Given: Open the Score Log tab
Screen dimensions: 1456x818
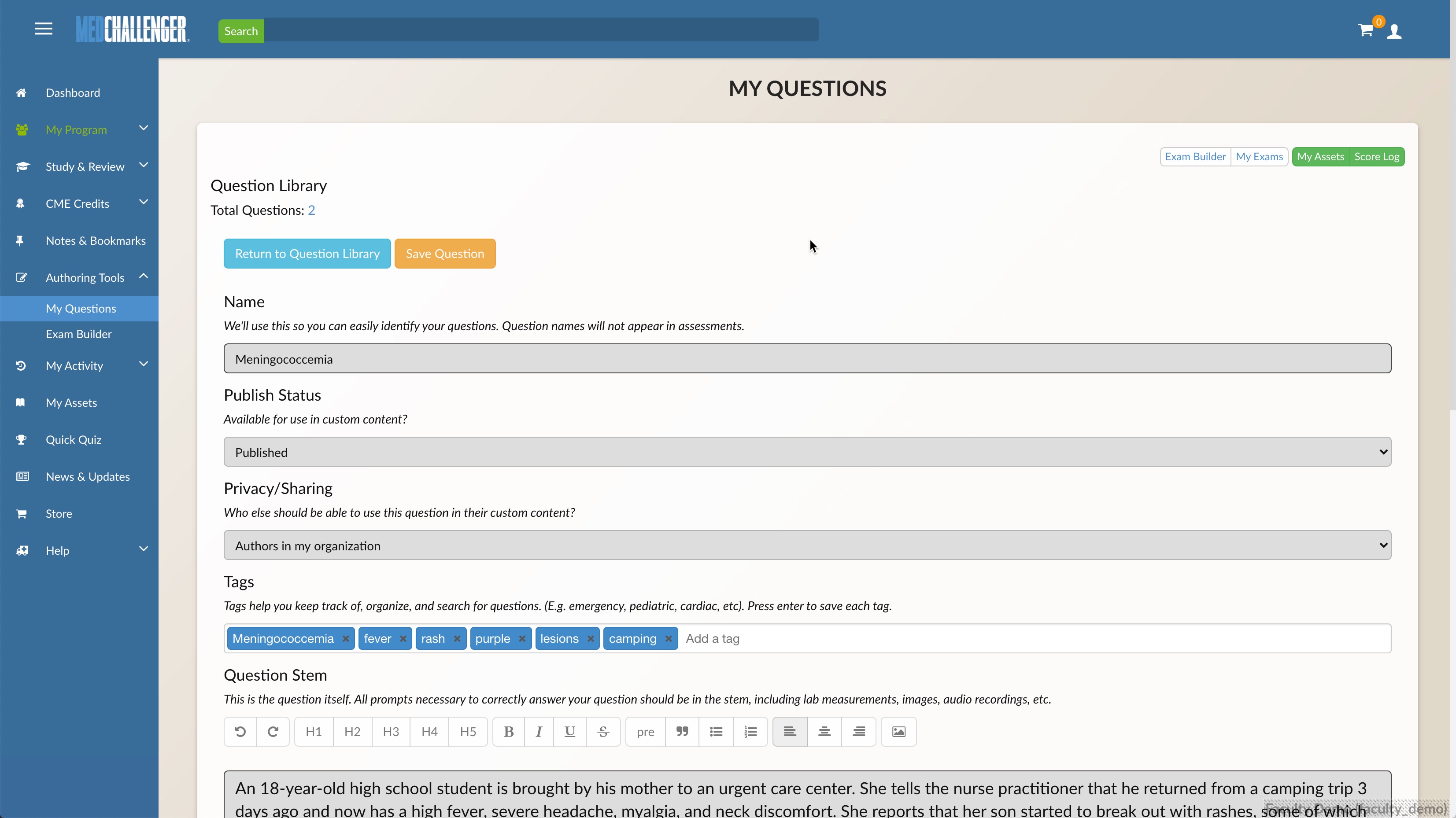Looking at the screenshot, I should click(1376, 156).
